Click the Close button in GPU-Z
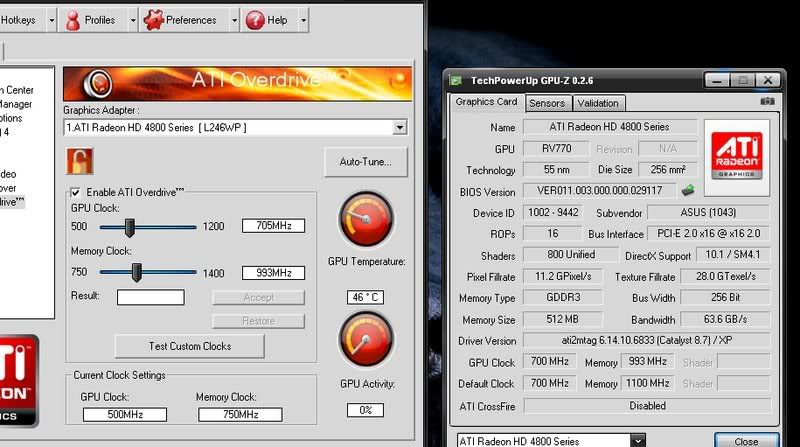Viewport: 800px width, 447px height. pos(746,440)
